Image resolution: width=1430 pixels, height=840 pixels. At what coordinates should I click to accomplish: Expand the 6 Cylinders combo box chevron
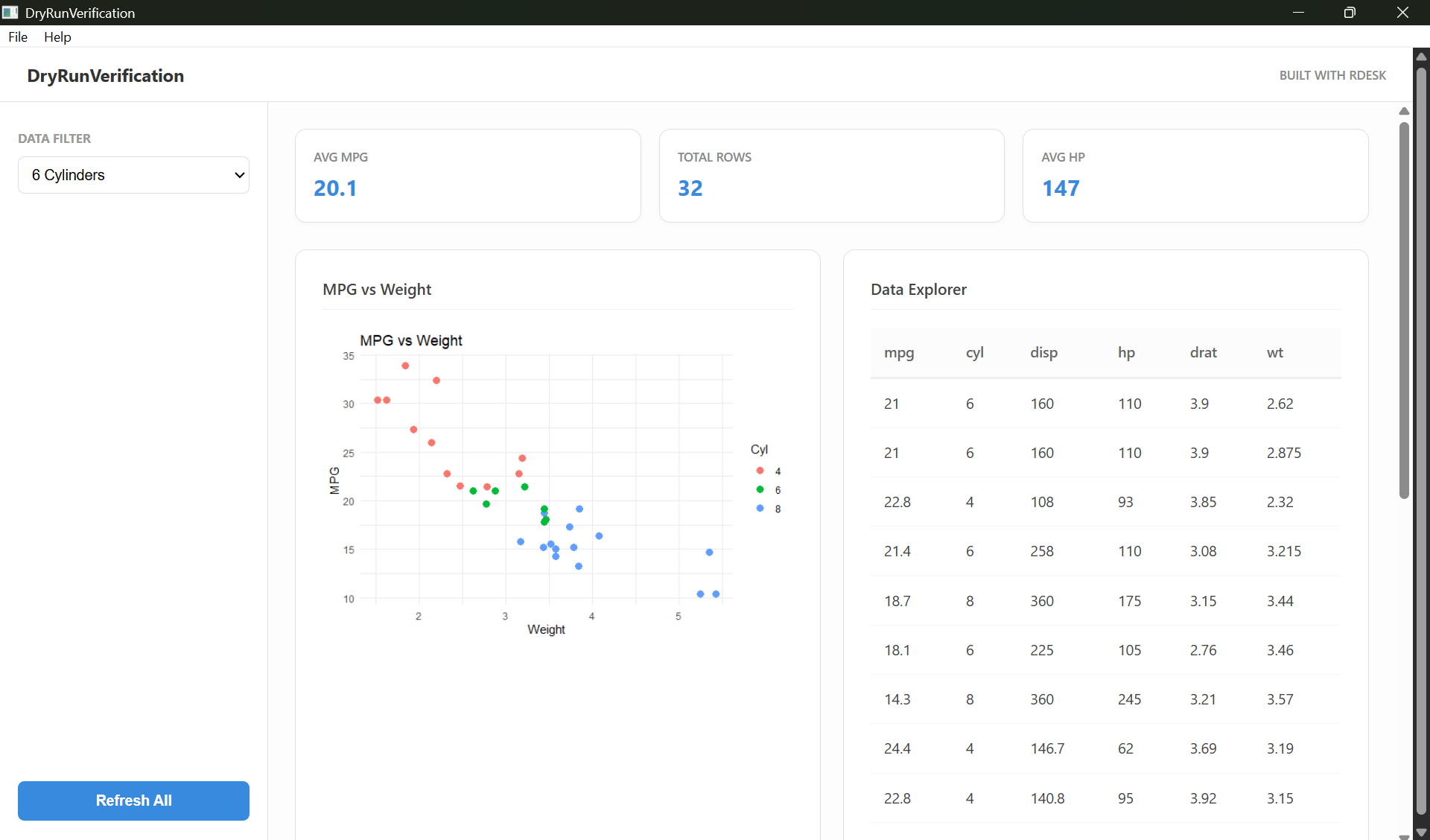(238, 175)
